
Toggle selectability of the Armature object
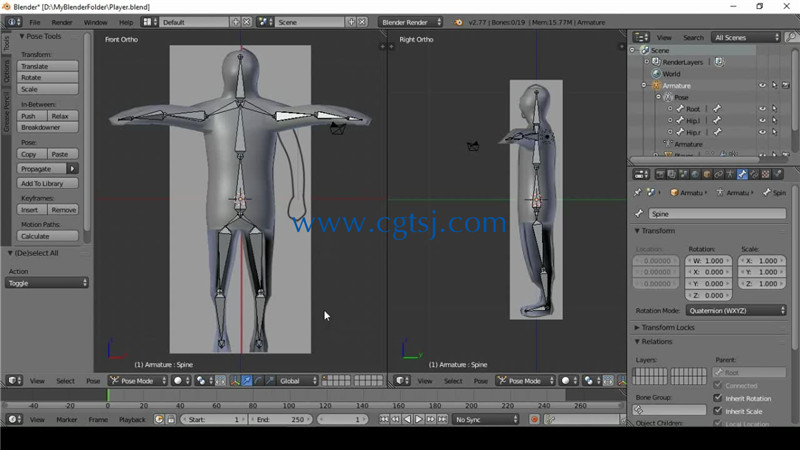coord(774,85)
